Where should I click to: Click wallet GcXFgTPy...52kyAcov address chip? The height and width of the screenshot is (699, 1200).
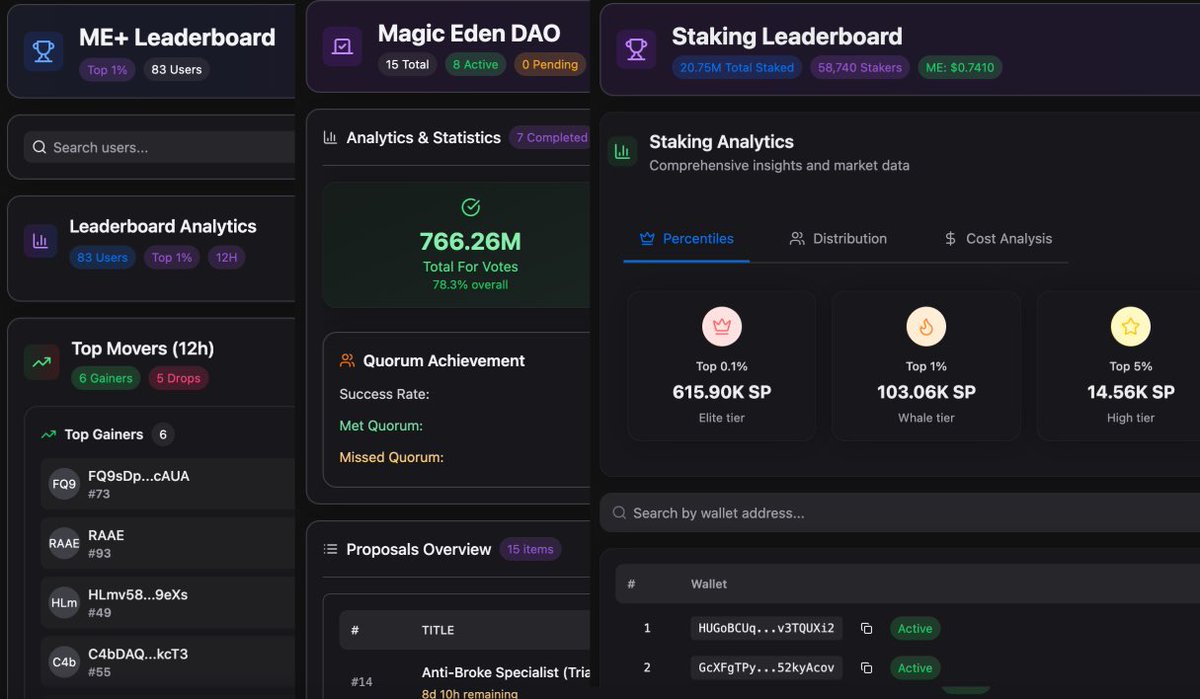766,668
